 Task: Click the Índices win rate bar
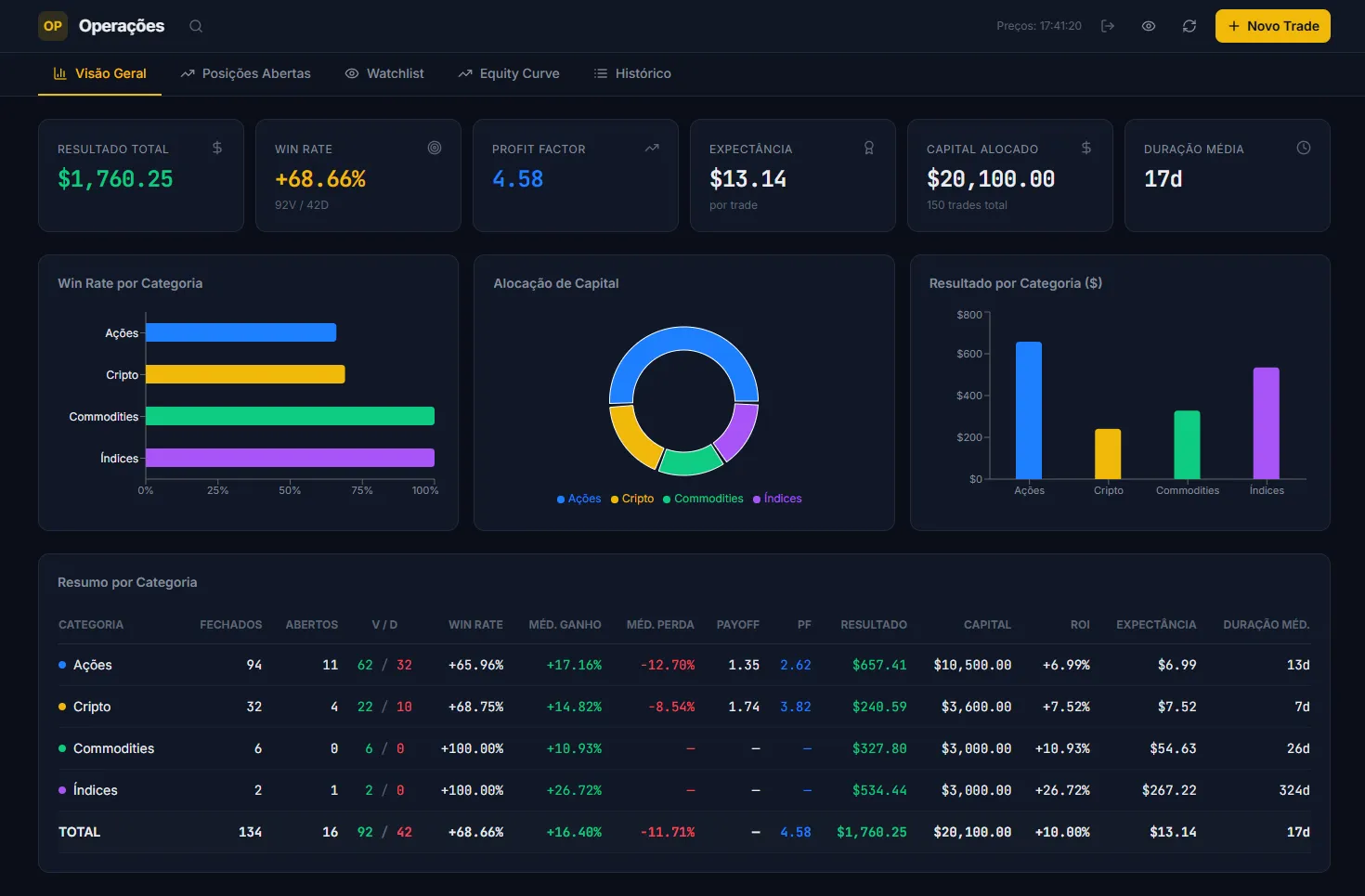290,458
